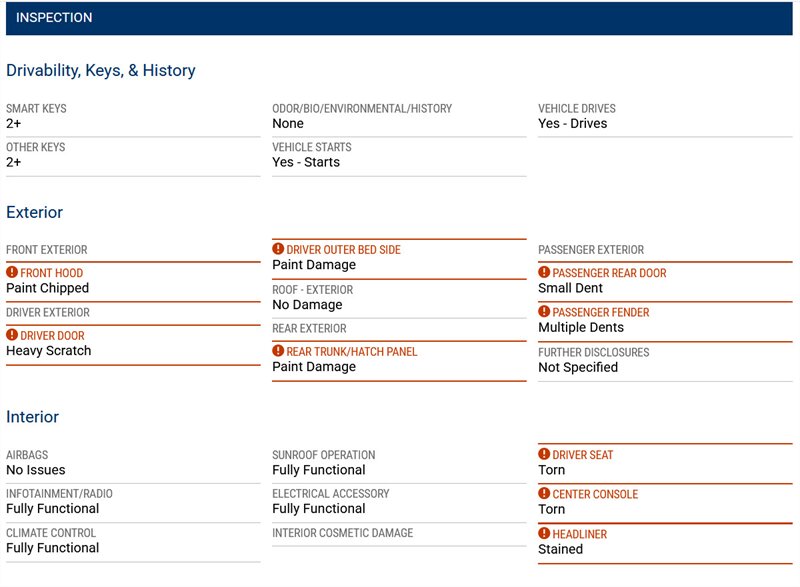Click the warning icon next to Driver Door

click(x=12, y=335)
